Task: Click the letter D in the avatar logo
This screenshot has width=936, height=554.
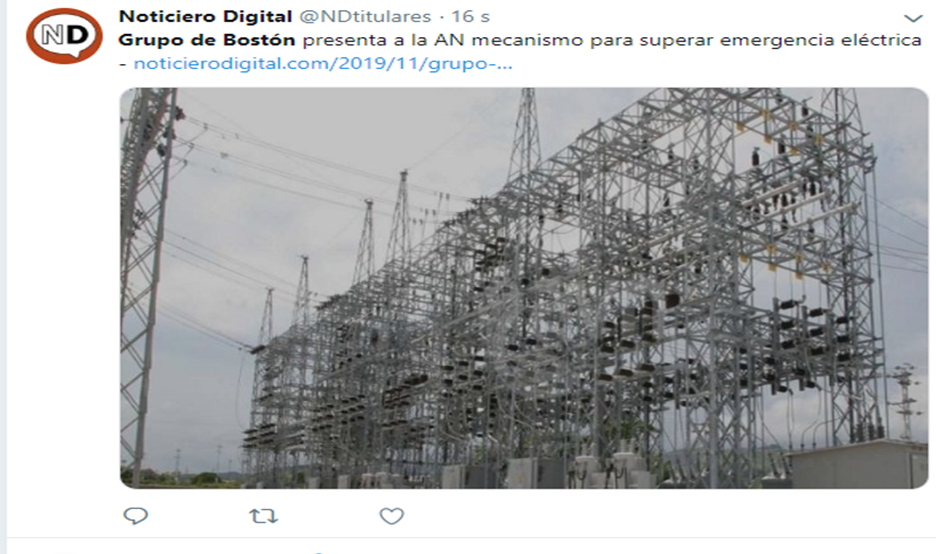Action: pyautogui.click(x=75, y=35)
